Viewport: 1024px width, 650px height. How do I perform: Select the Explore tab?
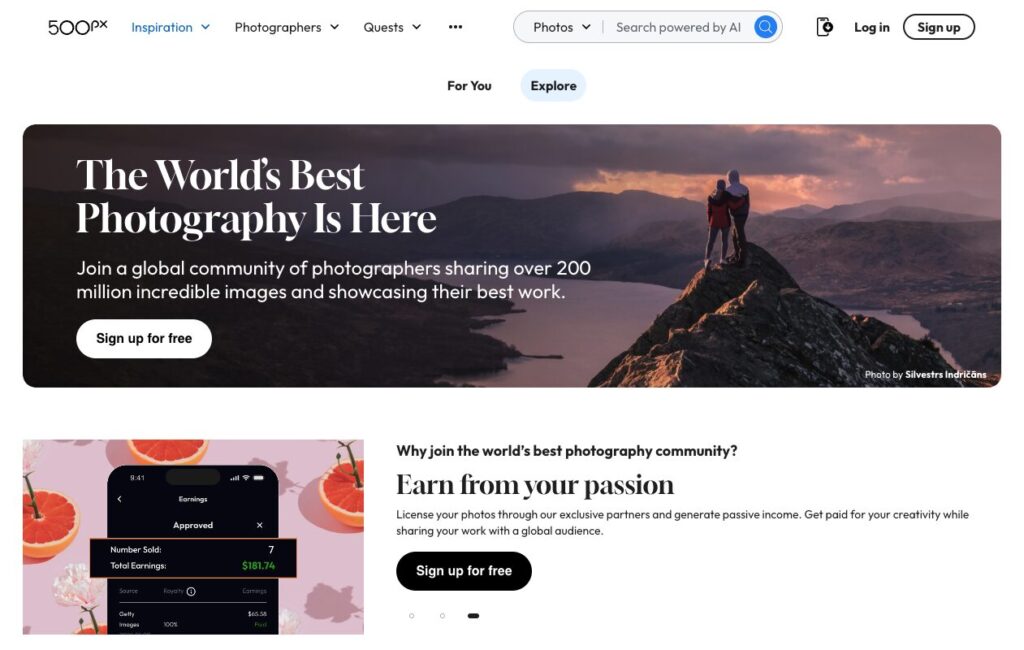(553, 86)
